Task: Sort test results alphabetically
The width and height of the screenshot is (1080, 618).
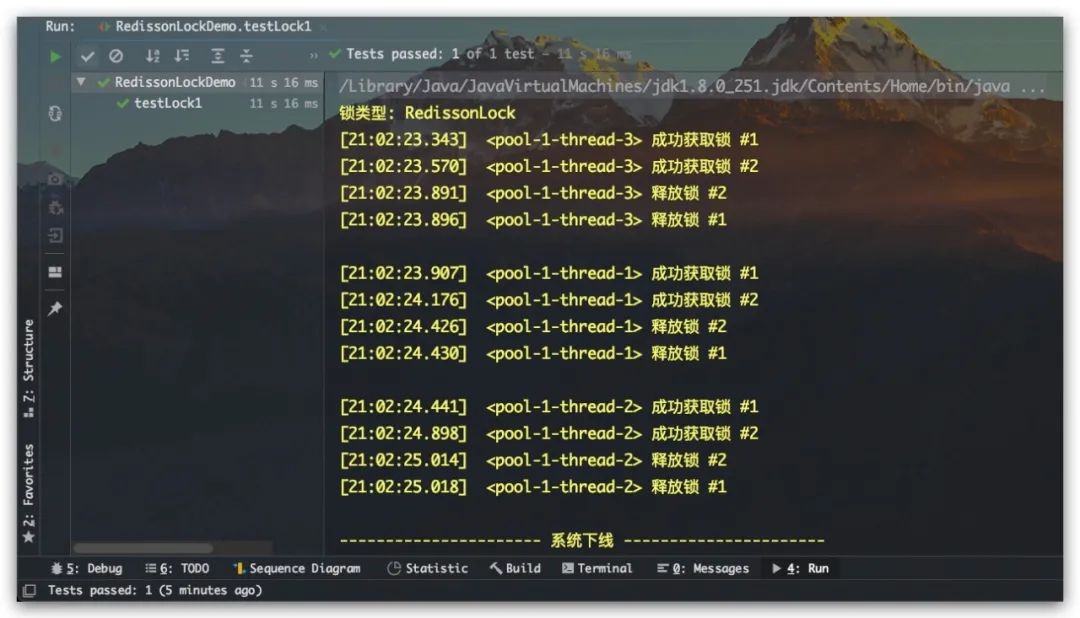Action: click(152, 56)
